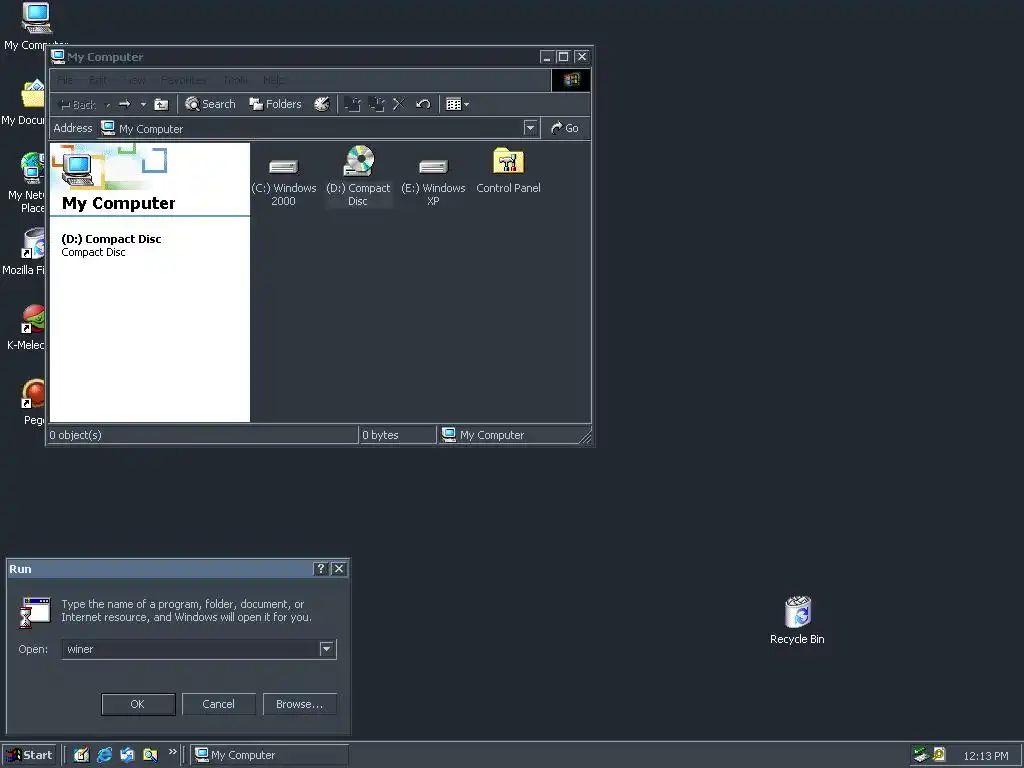
Task: Click the yellow disc tray icon
Action: pyautogui.click(x=939, y=755)
